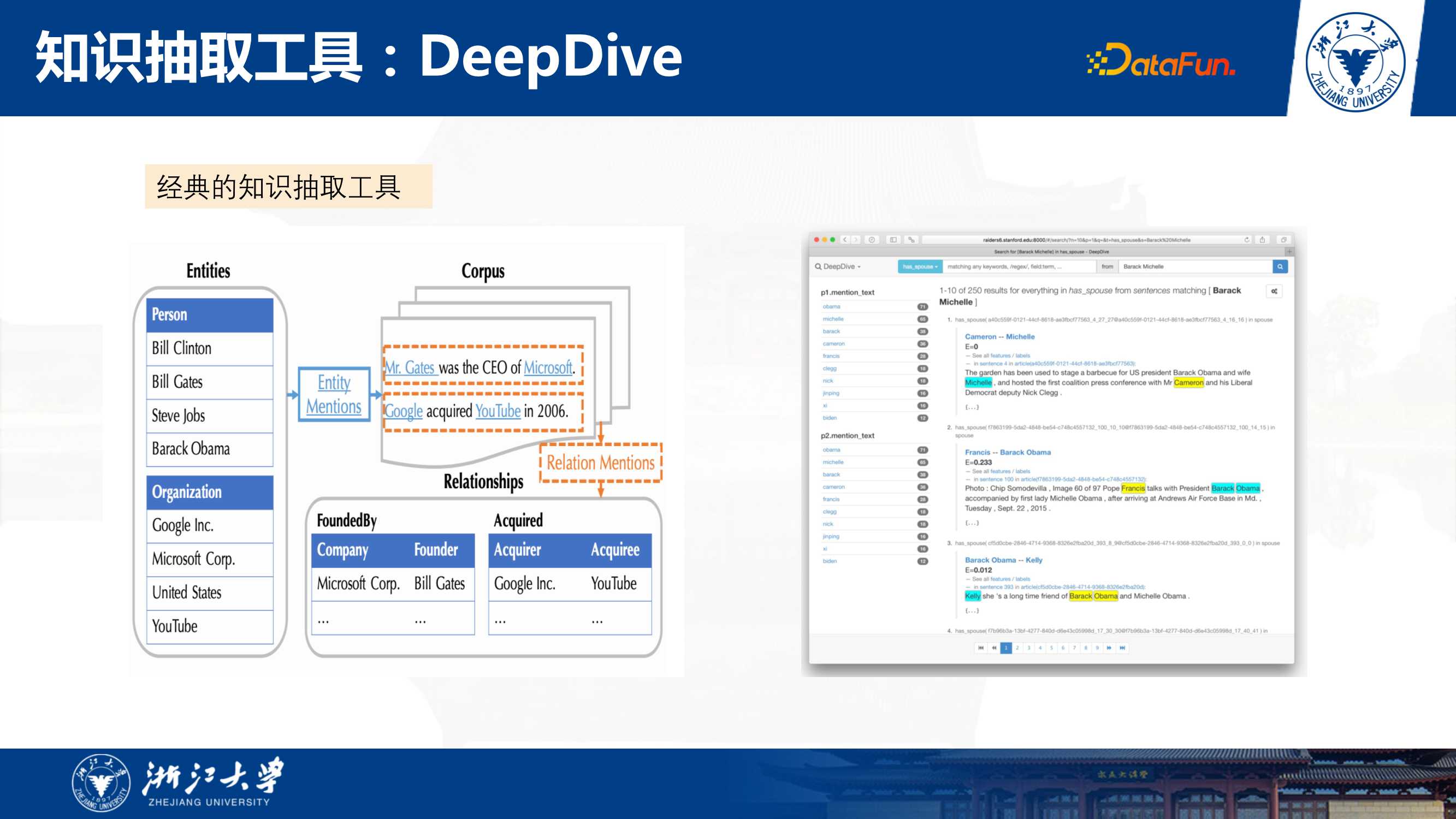Click the browser share icon
The width and height of the screenshot is (1456, 819).
(1262, 240)
